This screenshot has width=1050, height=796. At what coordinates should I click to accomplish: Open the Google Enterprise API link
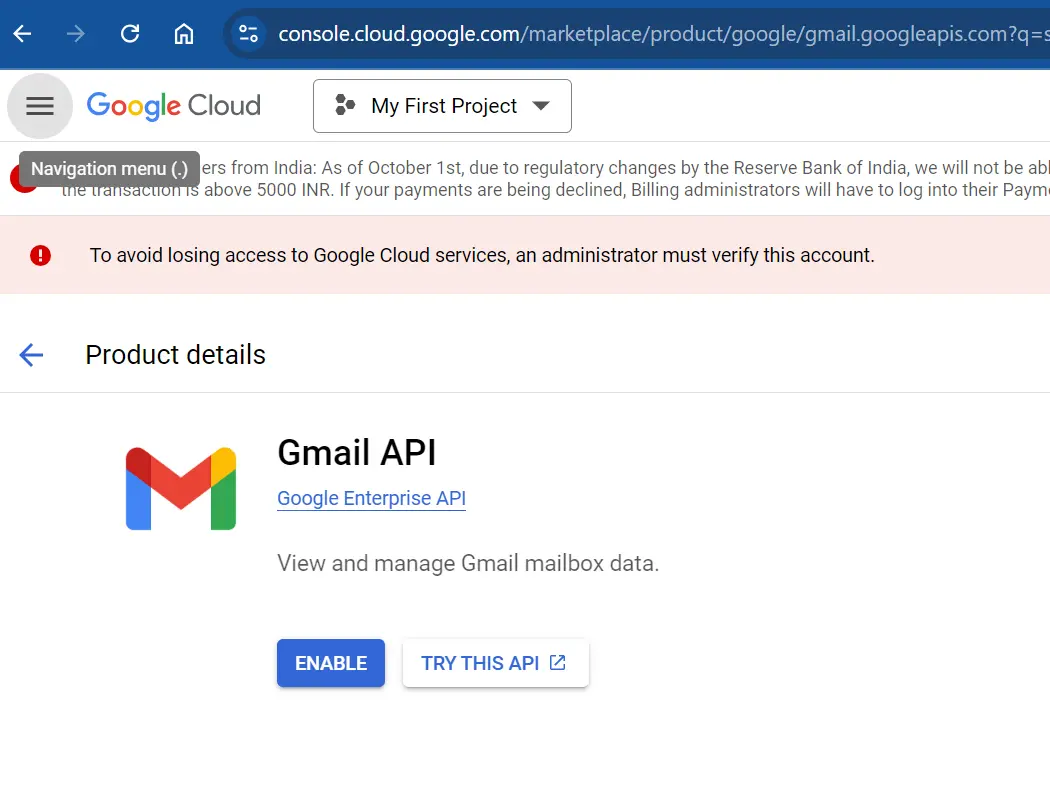point(372,499)
